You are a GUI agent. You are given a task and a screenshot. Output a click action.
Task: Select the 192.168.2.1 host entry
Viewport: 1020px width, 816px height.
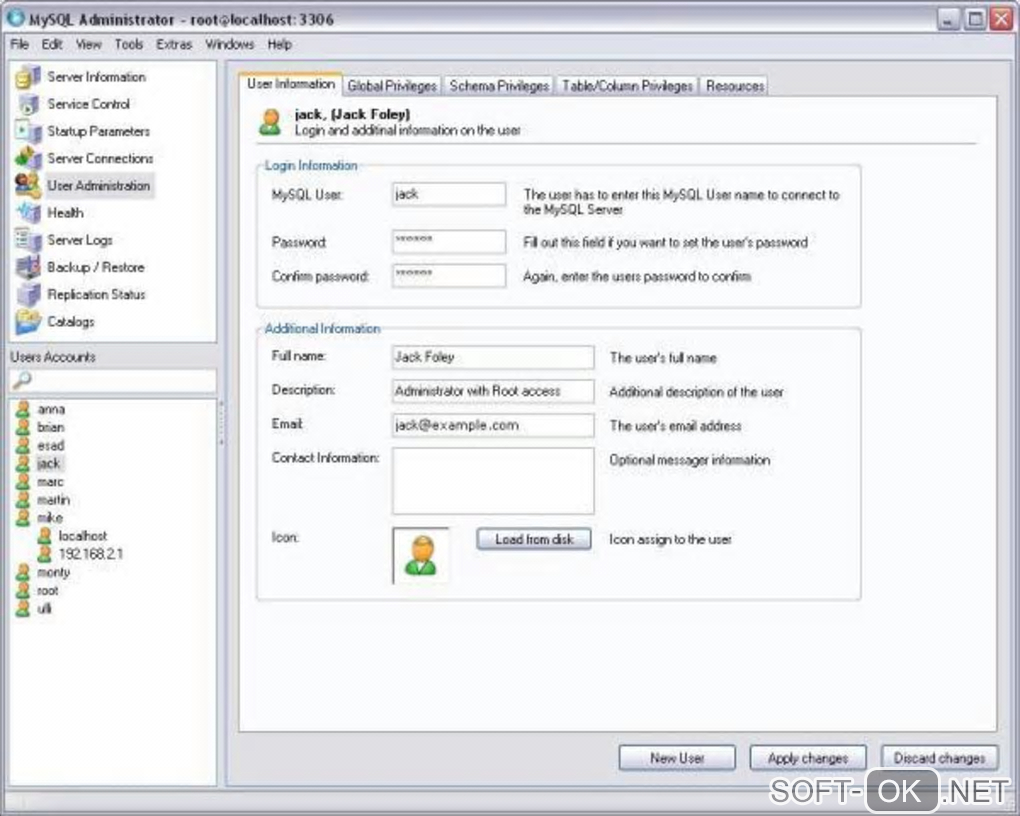(90, 554)
